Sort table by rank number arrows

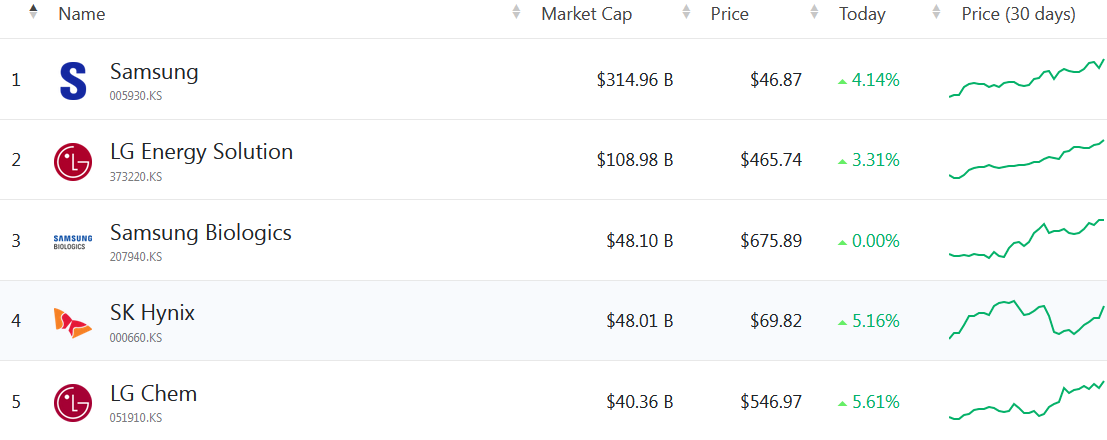33,12
